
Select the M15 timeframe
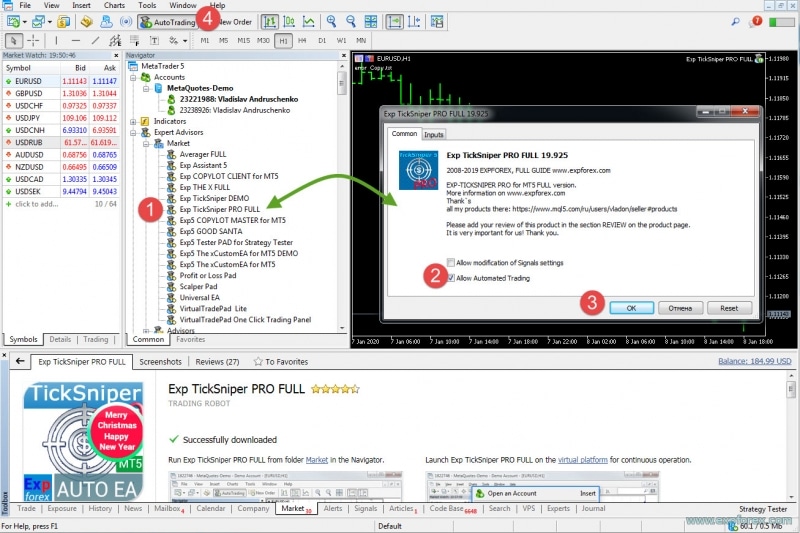tap(243, 40)
